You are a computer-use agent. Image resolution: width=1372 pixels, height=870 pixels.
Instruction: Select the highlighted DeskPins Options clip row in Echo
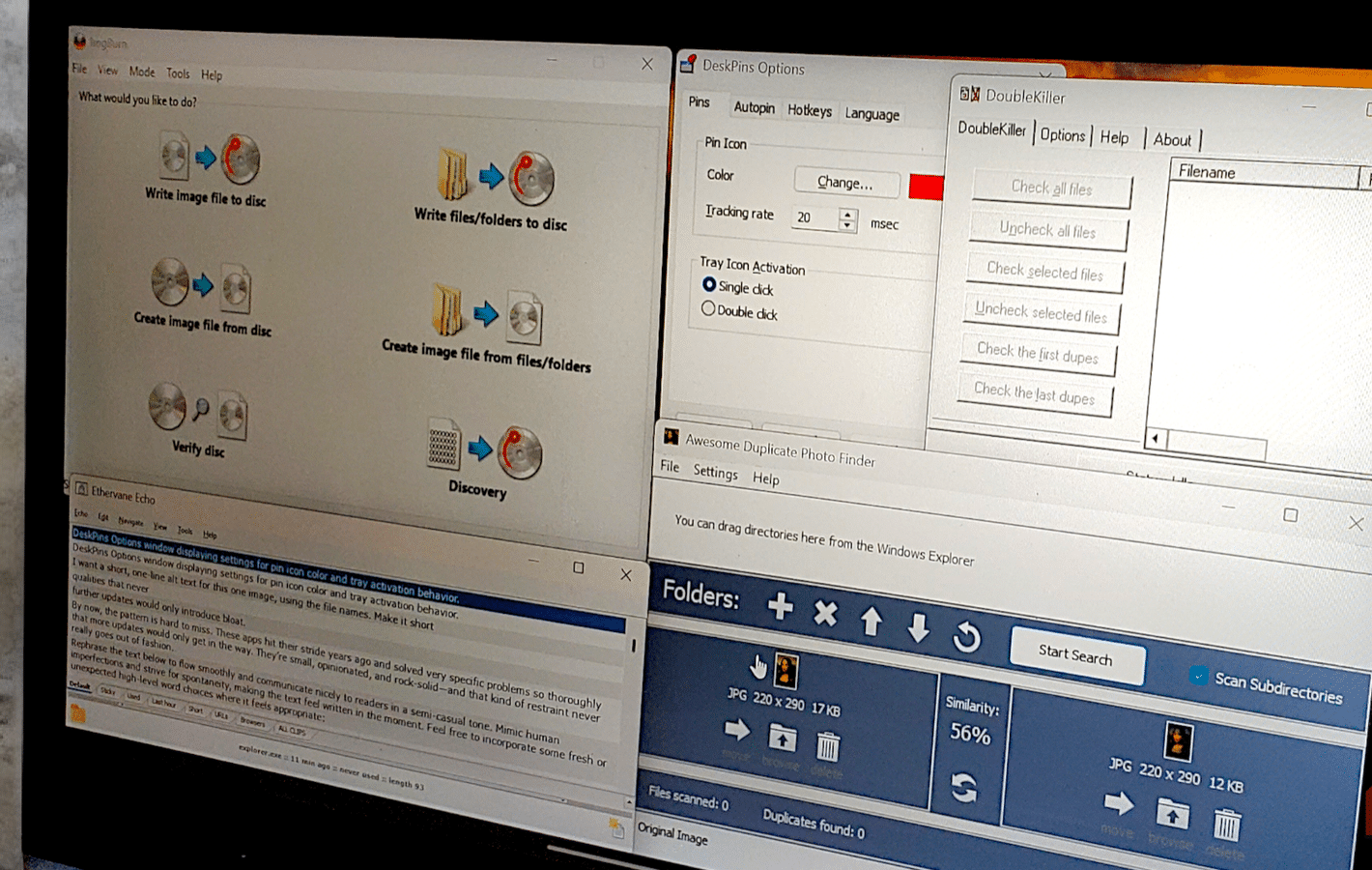click(x=348, y=580)
